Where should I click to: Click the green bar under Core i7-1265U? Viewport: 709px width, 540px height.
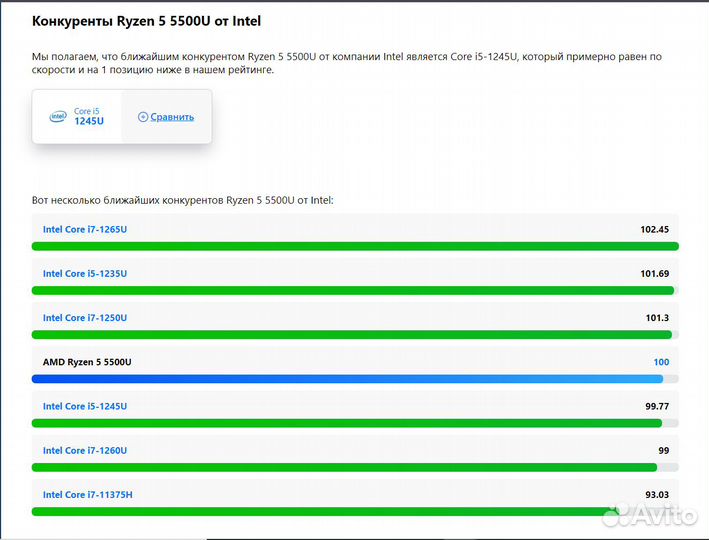[354, 246]
